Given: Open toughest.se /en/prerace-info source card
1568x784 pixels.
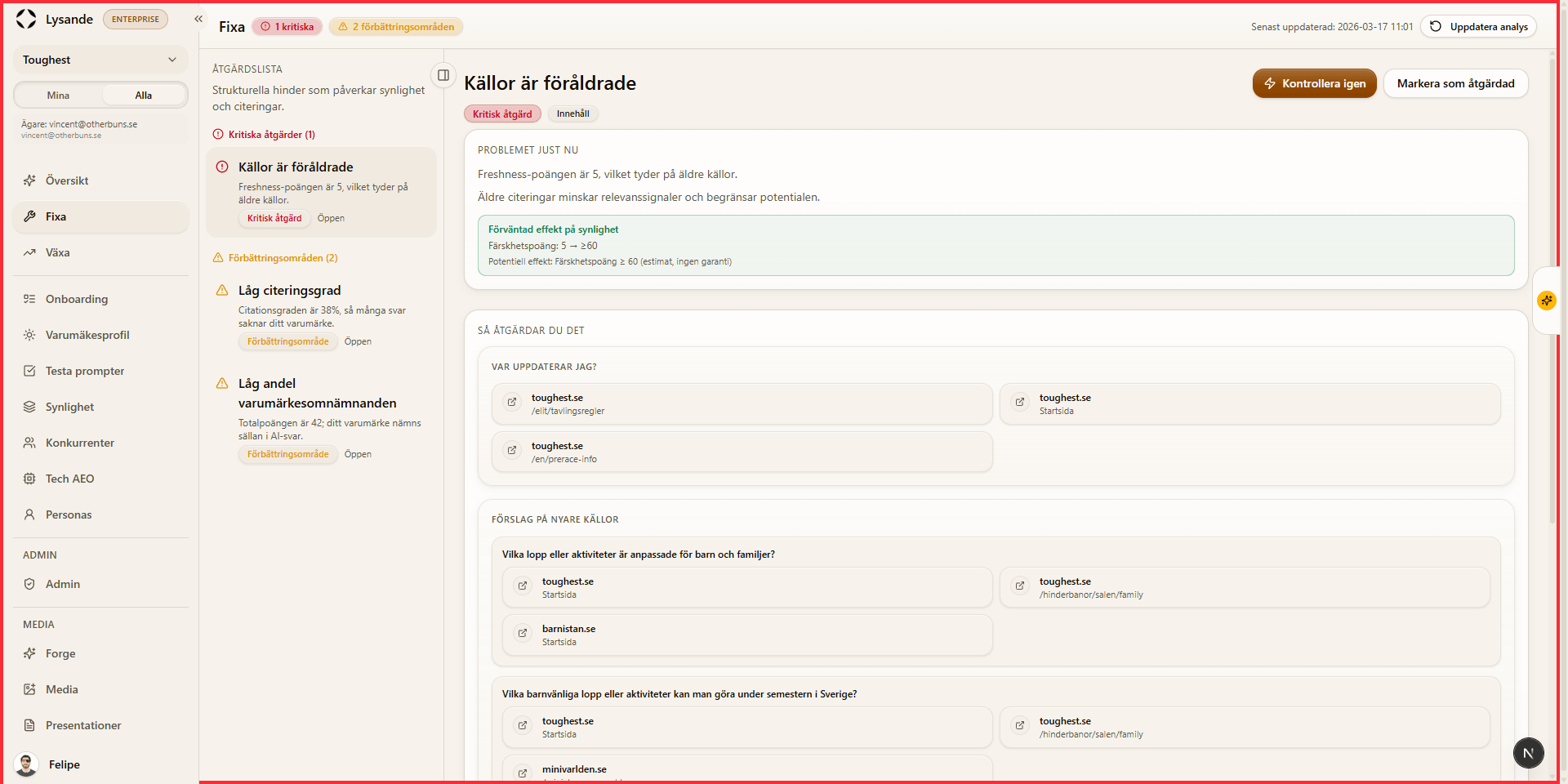Looking at the screenshot, I should pyautogui.click(x=742, y=452).
